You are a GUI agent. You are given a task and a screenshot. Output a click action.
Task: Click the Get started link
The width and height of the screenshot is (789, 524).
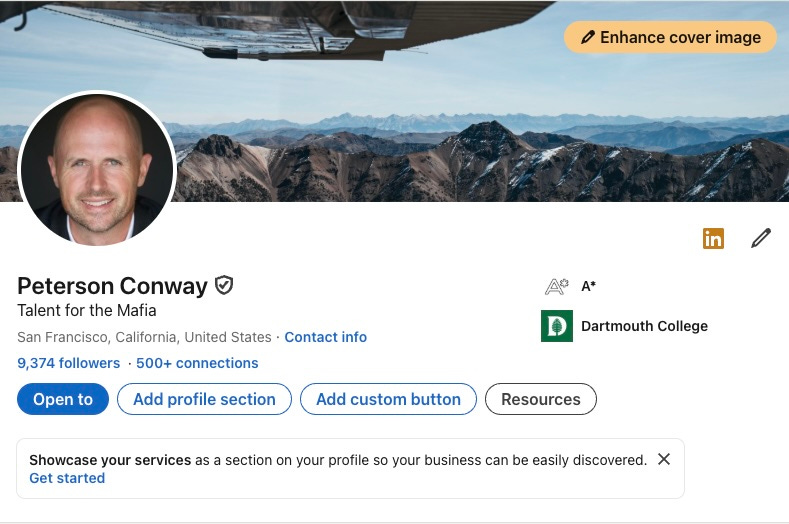(67, 478)
